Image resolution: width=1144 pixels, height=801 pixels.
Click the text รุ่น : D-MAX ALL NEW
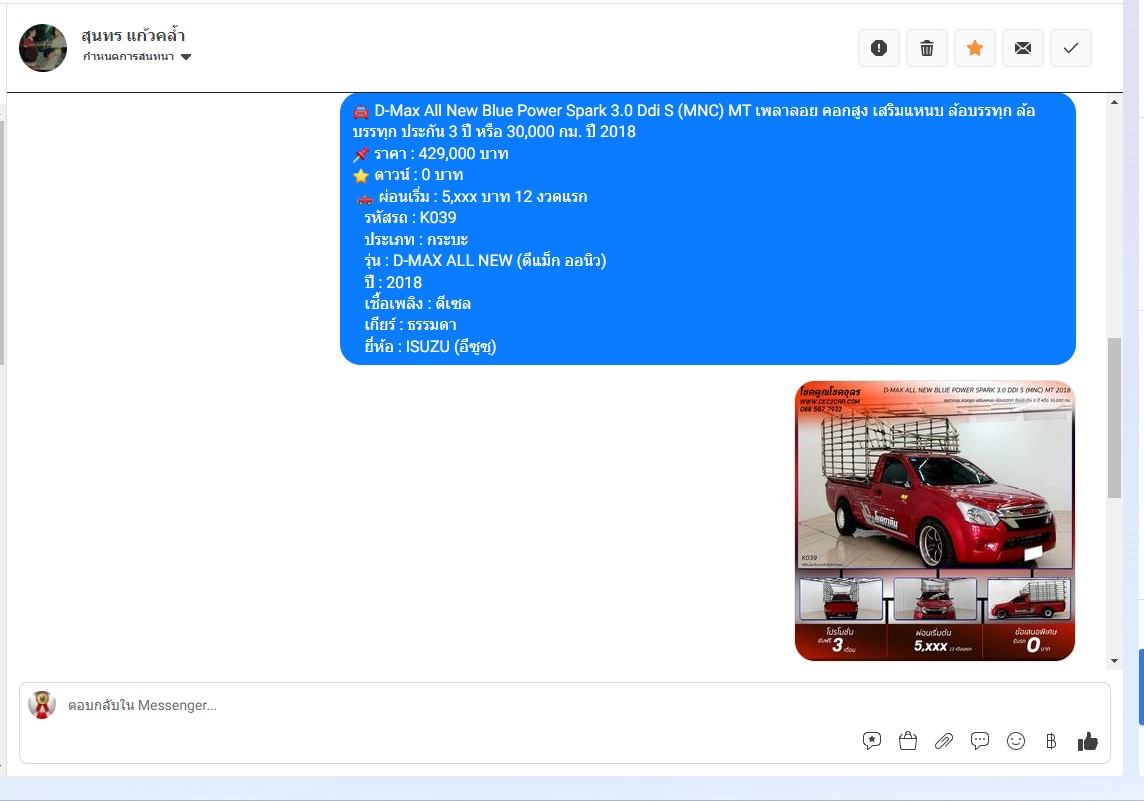(438, 260)
